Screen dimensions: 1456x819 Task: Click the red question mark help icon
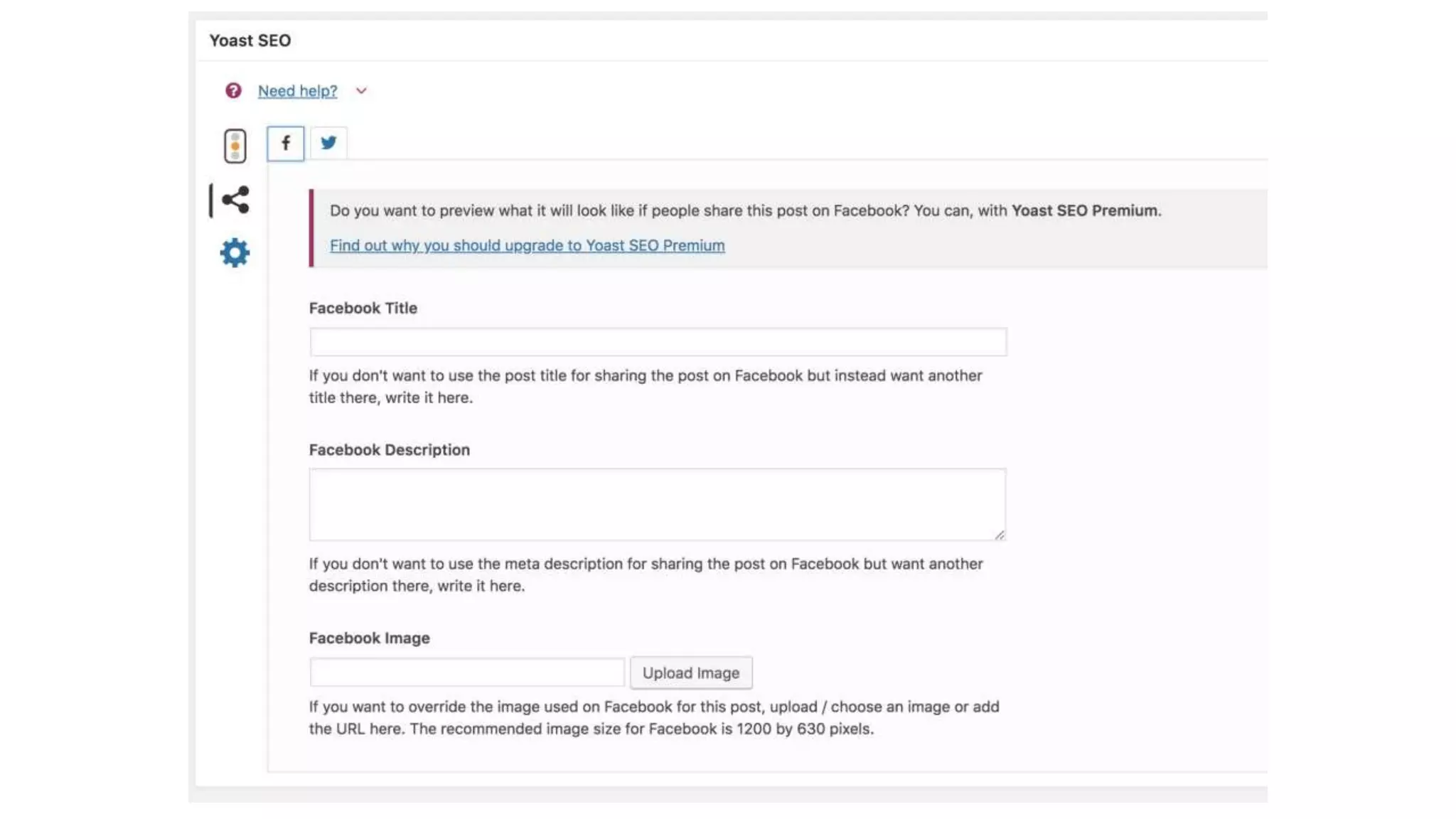click(x=233, y=90)
